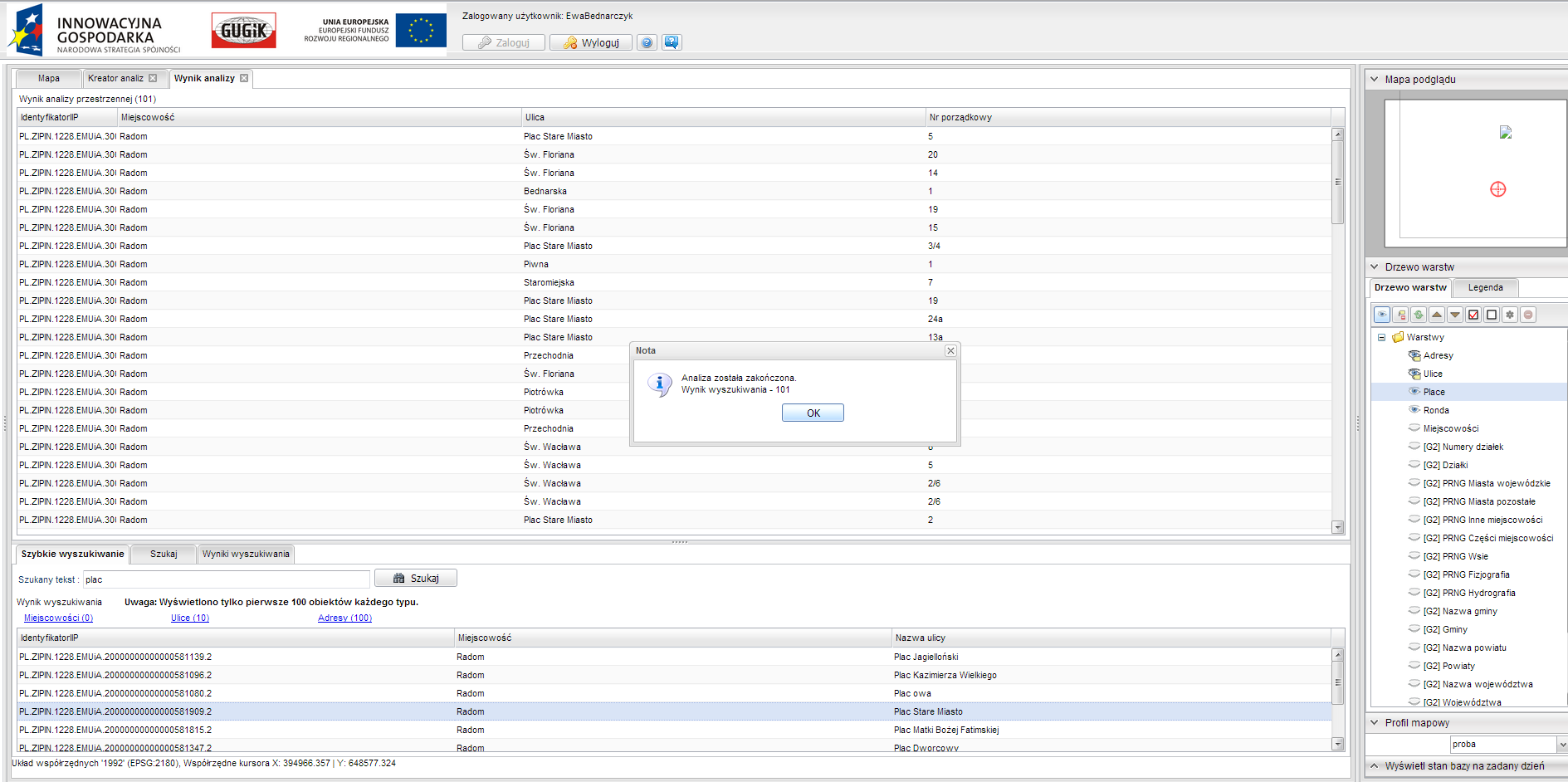Sort results by Nr porządkowy column header

tap(1128, 117)
